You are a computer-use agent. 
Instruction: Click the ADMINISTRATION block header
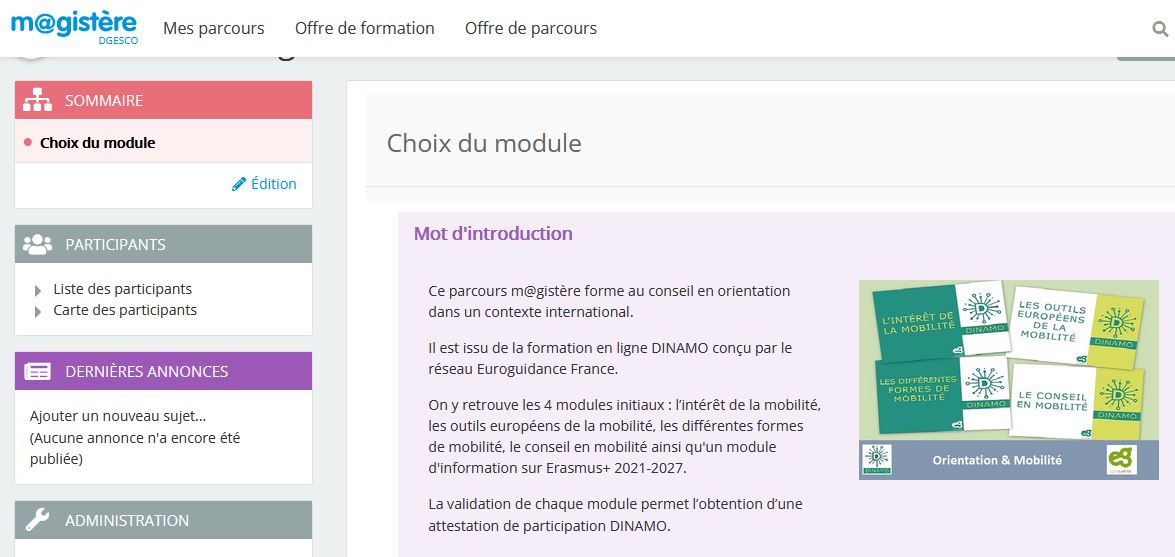pyautogui.click(x=163, y=520)
